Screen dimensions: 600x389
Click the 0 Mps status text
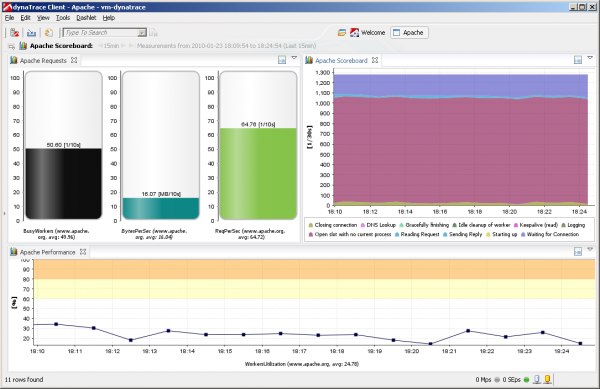(483, 380)
